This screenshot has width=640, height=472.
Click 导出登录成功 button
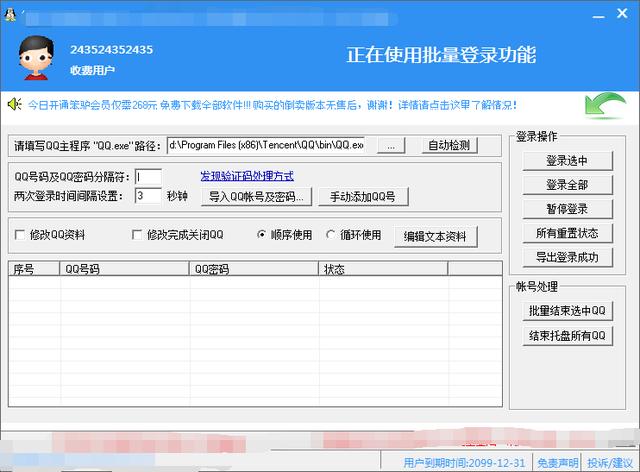pyautogui.click(x=567, y=257)
